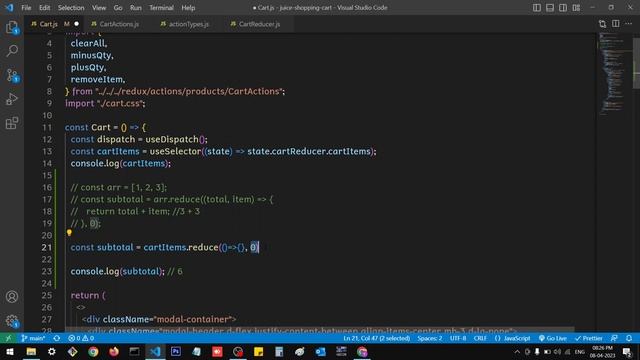Open the Edit menu

[x=44, y=8]
